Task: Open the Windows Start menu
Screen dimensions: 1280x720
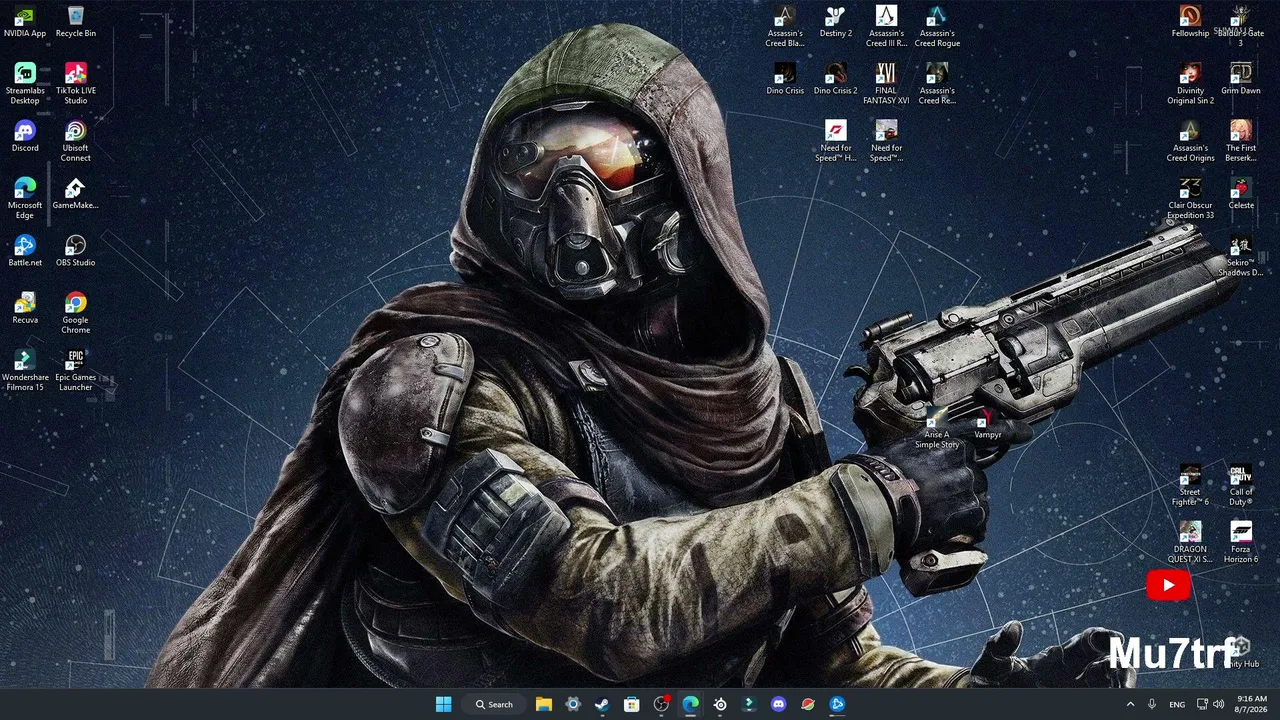Action: point(444,704)
